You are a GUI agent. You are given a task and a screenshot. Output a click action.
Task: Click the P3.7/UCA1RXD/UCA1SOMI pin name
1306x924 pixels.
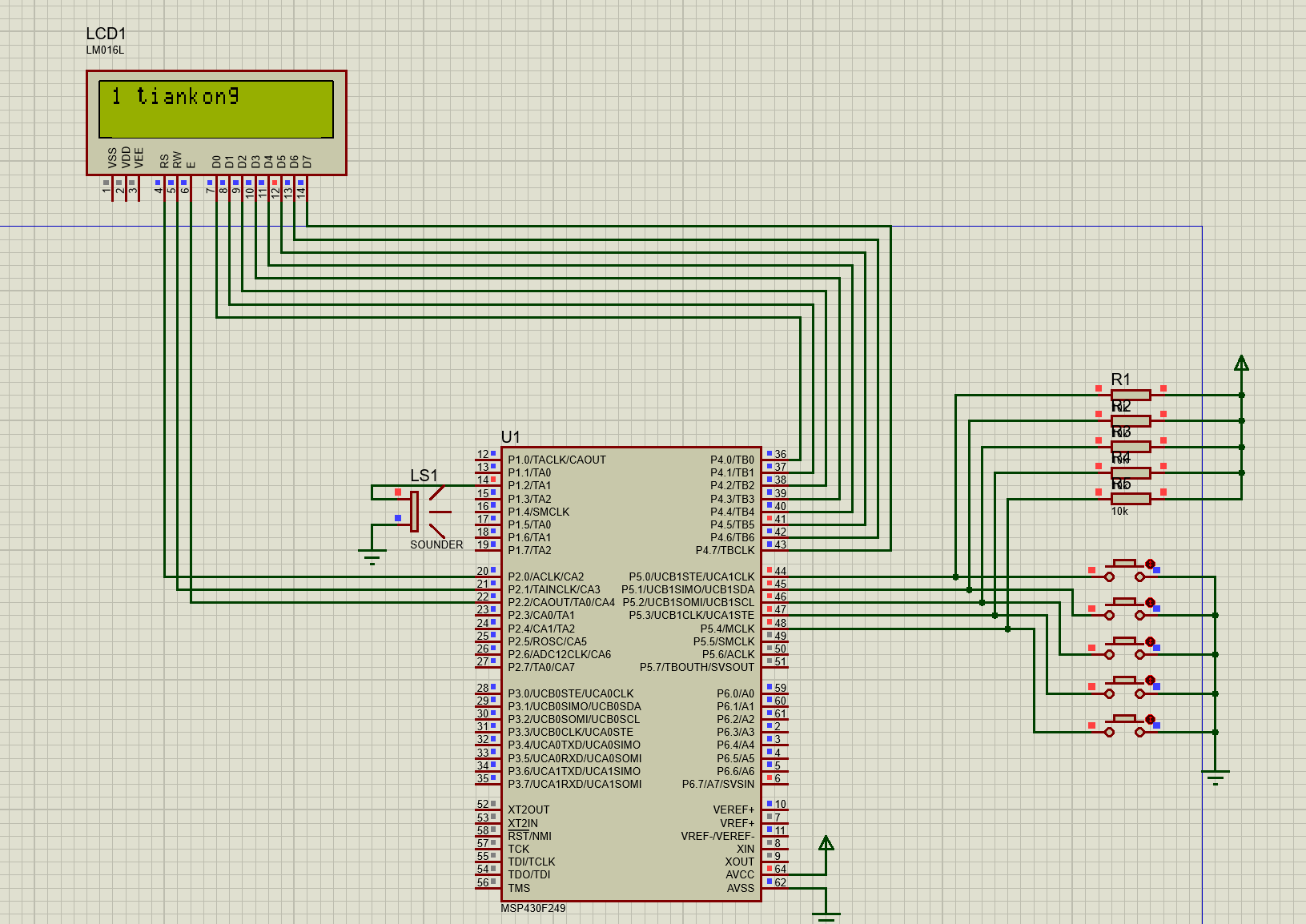click(x=574, y=784)
